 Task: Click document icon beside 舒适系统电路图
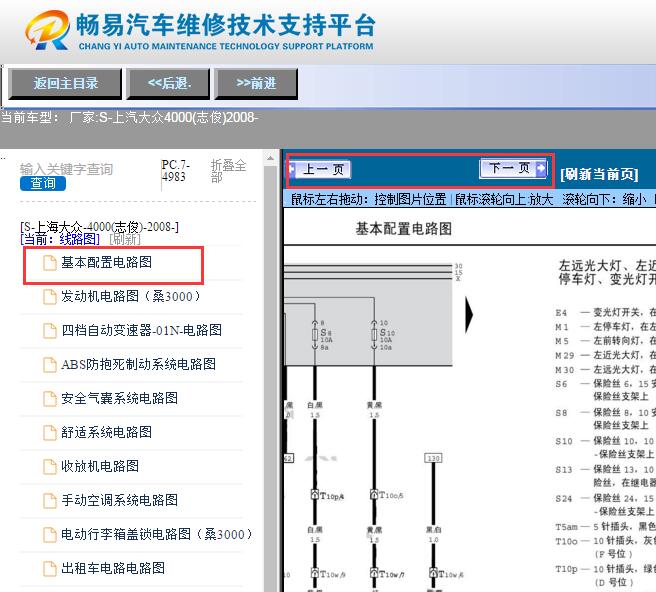click(x=50, y=432)
